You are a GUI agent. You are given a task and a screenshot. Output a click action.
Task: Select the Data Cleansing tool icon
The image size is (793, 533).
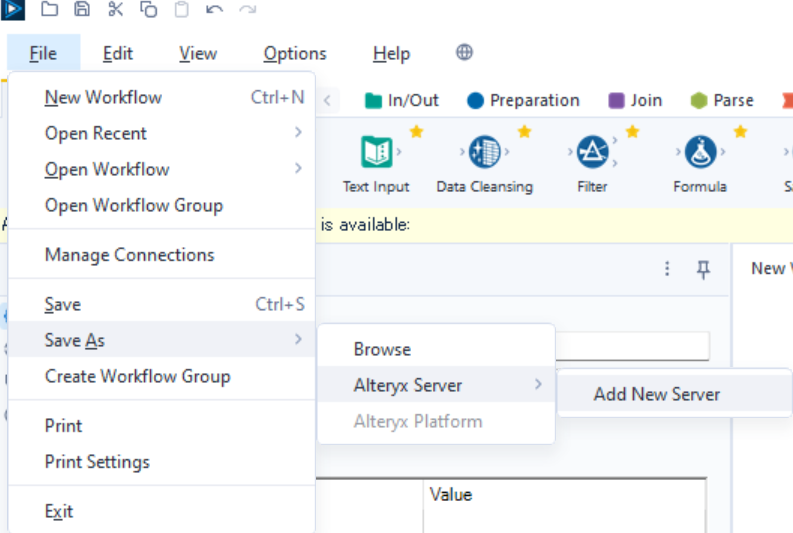(x=484, y=152)
